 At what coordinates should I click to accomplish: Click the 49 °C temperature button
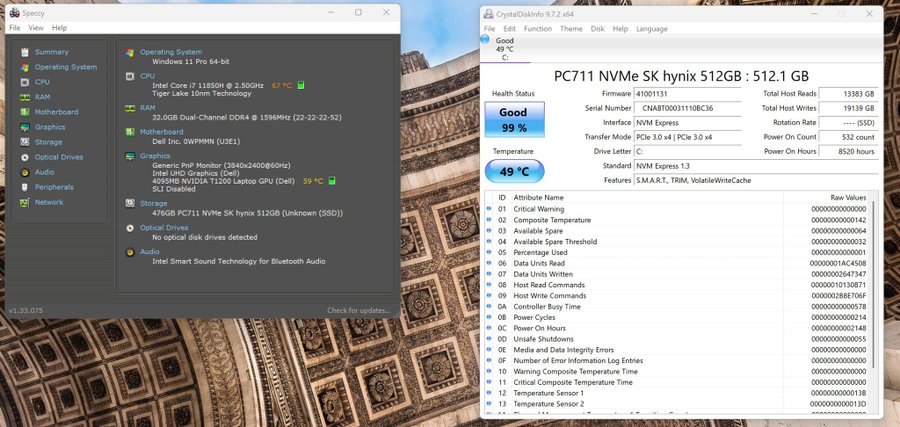(x=513, y=171)
